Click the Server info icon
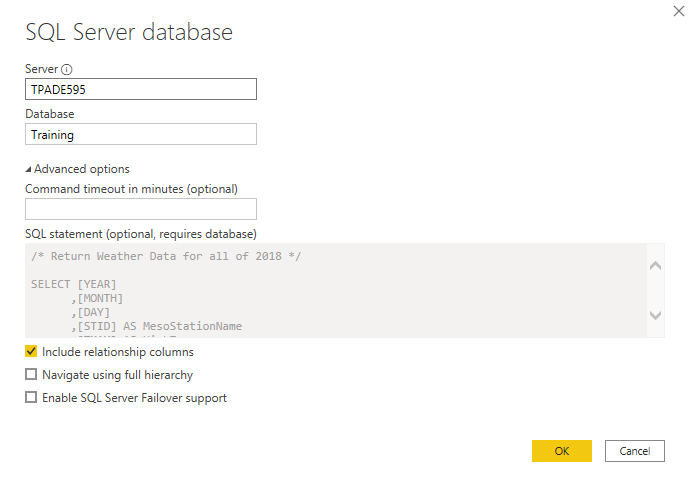The width and height of the screenshot is (695, 478). point(66,70)
